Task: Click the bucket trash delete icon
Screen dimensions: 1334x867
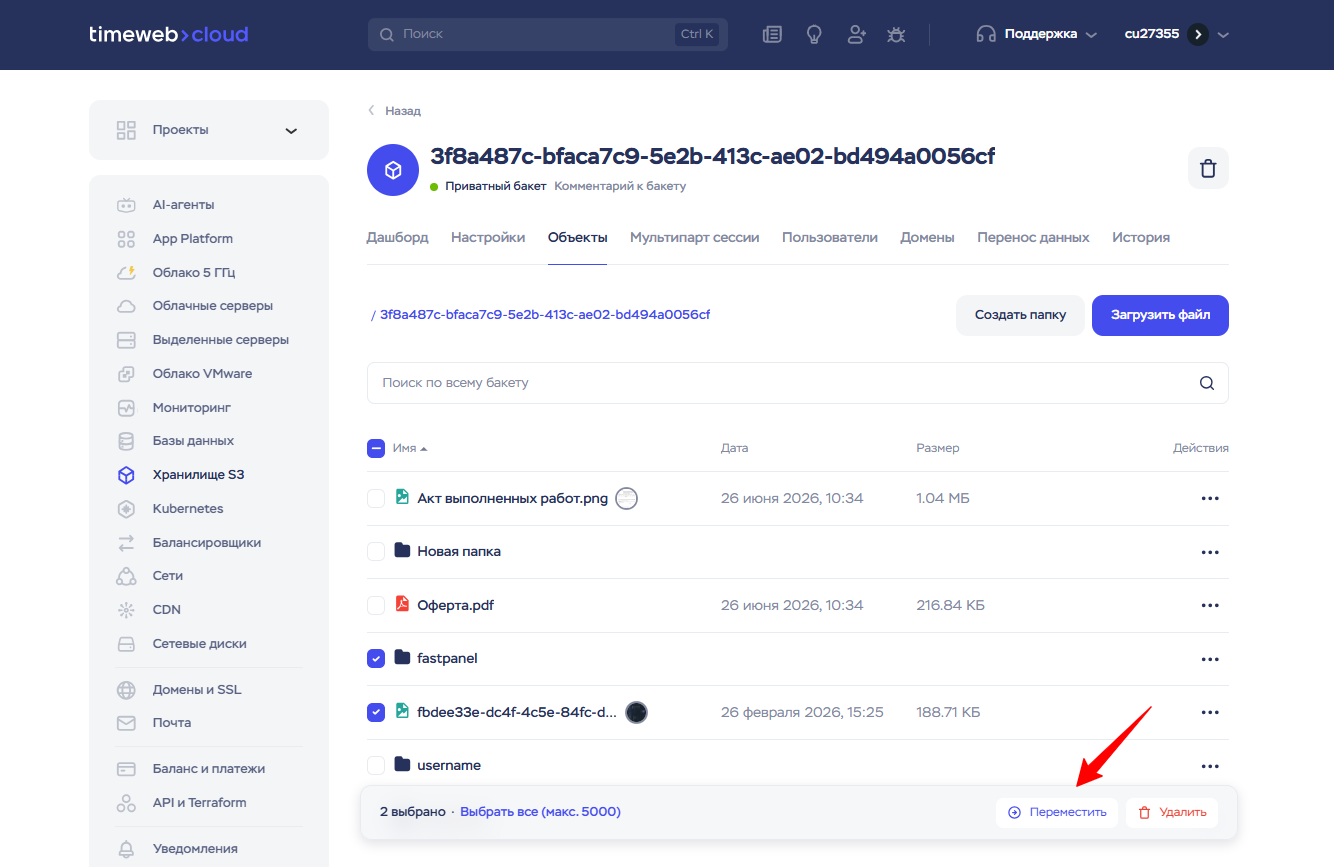Action: tap(1208, 168)
